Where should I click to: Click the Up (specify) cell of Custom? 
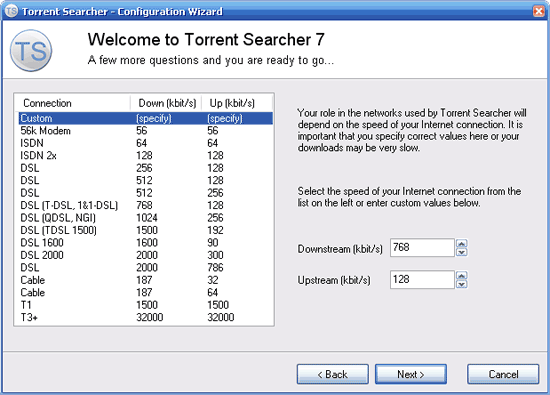tap(225, 118)
